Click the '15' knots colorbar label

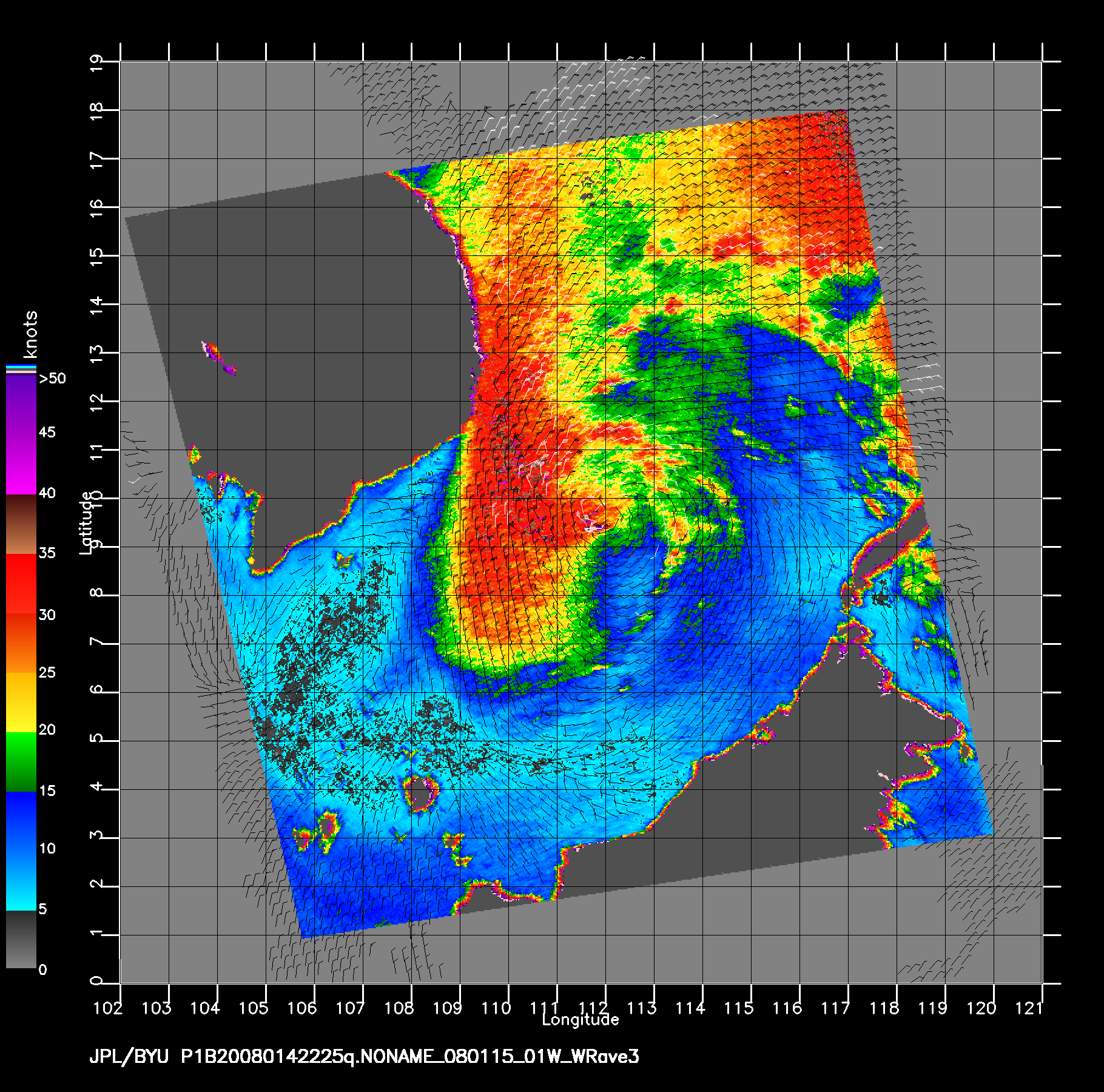point(47,791)
